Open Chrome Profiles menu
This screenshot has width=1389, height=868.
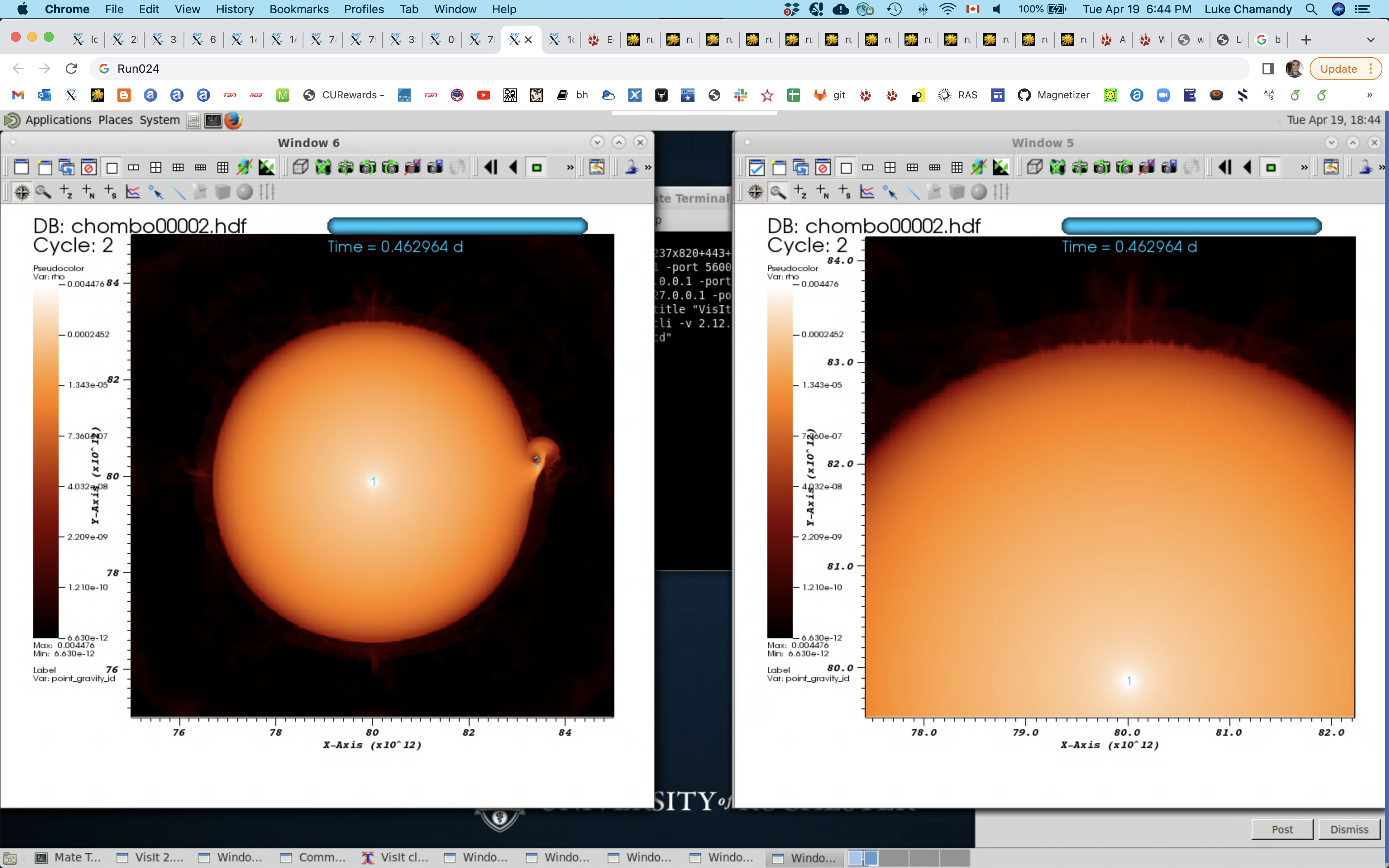point(364,9)
